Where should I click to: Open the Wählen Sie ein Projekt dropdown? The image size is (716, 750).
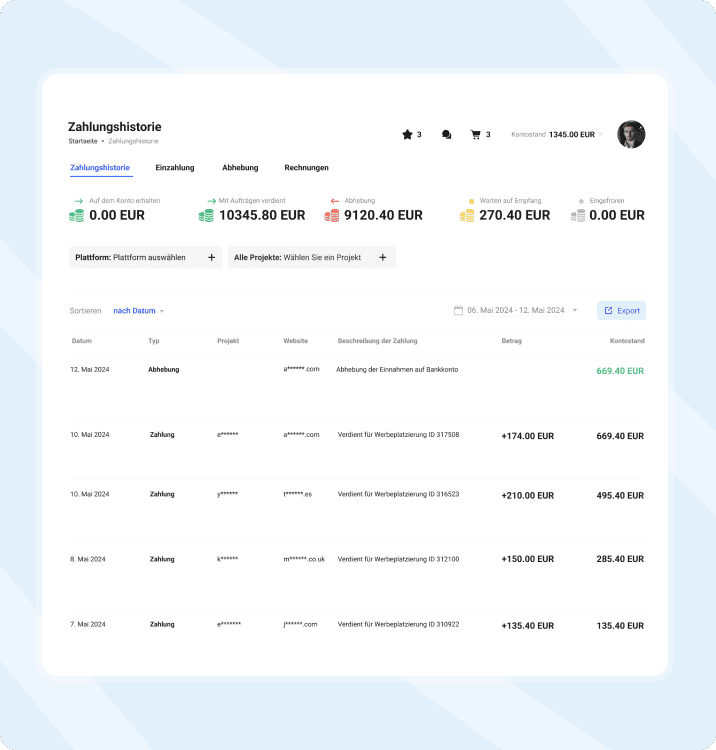click(312, 257)
